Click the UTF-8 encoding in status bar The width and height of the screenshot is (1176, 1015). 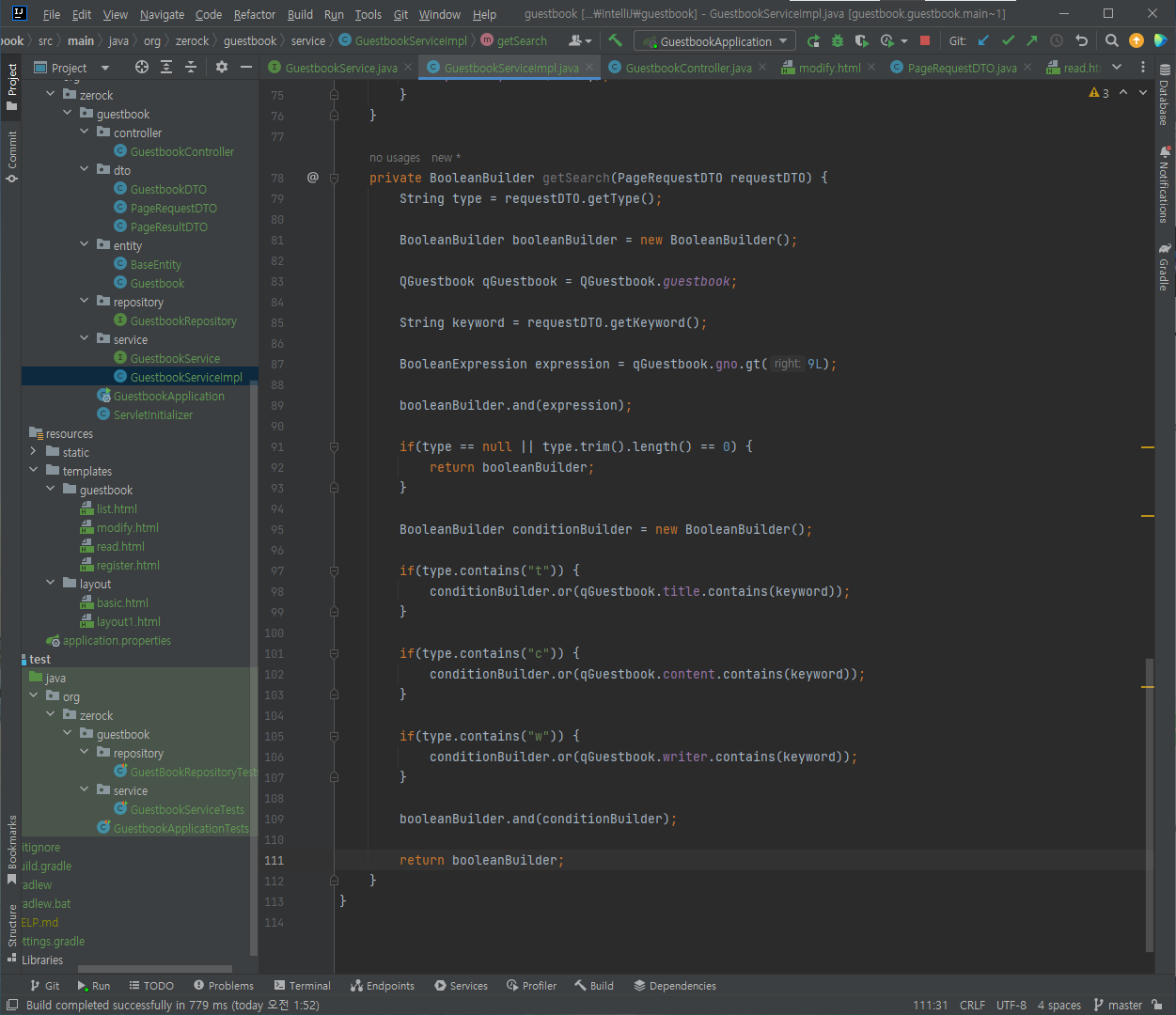(1011, 1005)
